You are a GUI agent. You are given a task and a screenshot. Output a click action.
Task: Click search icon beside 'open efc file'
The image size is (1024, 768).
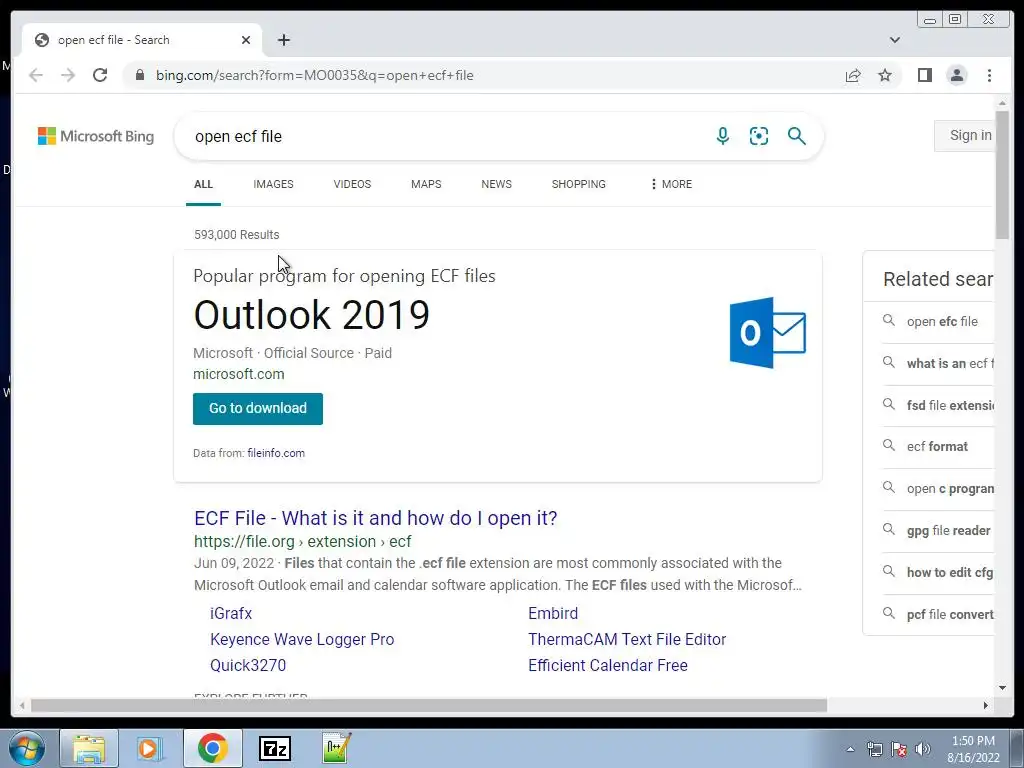coord(888,320)
